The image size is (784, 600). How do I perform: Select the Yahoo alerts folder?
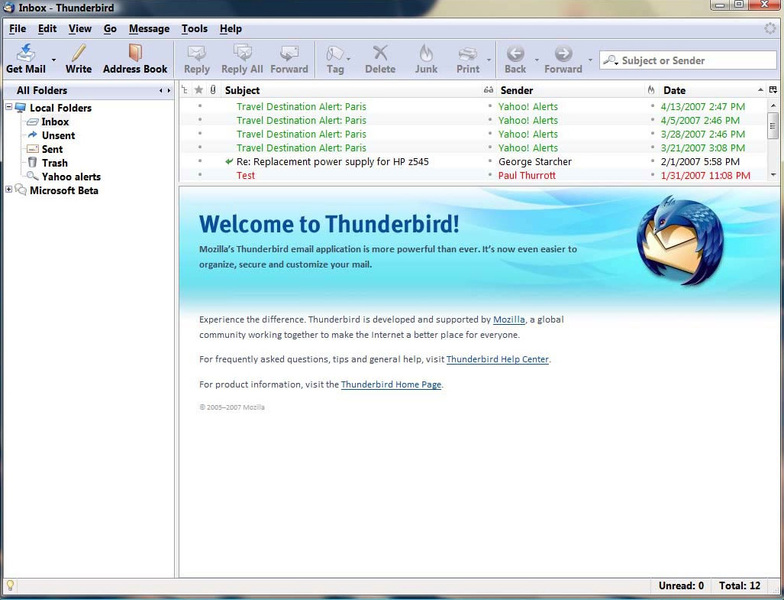[x=71, y=176]
